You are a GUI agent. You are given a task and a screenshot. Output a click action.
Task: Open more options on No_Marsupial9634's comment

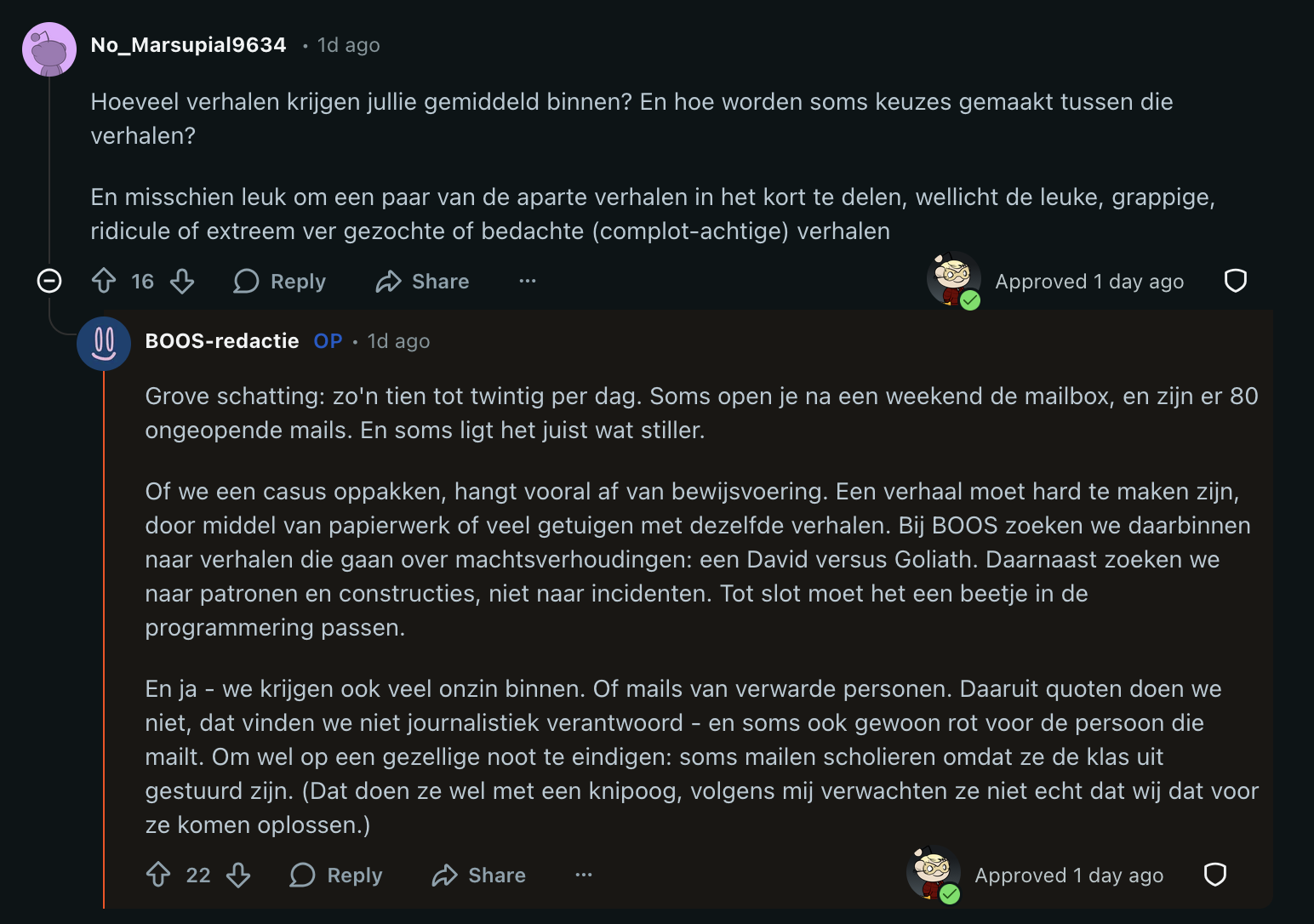point(528,281)
